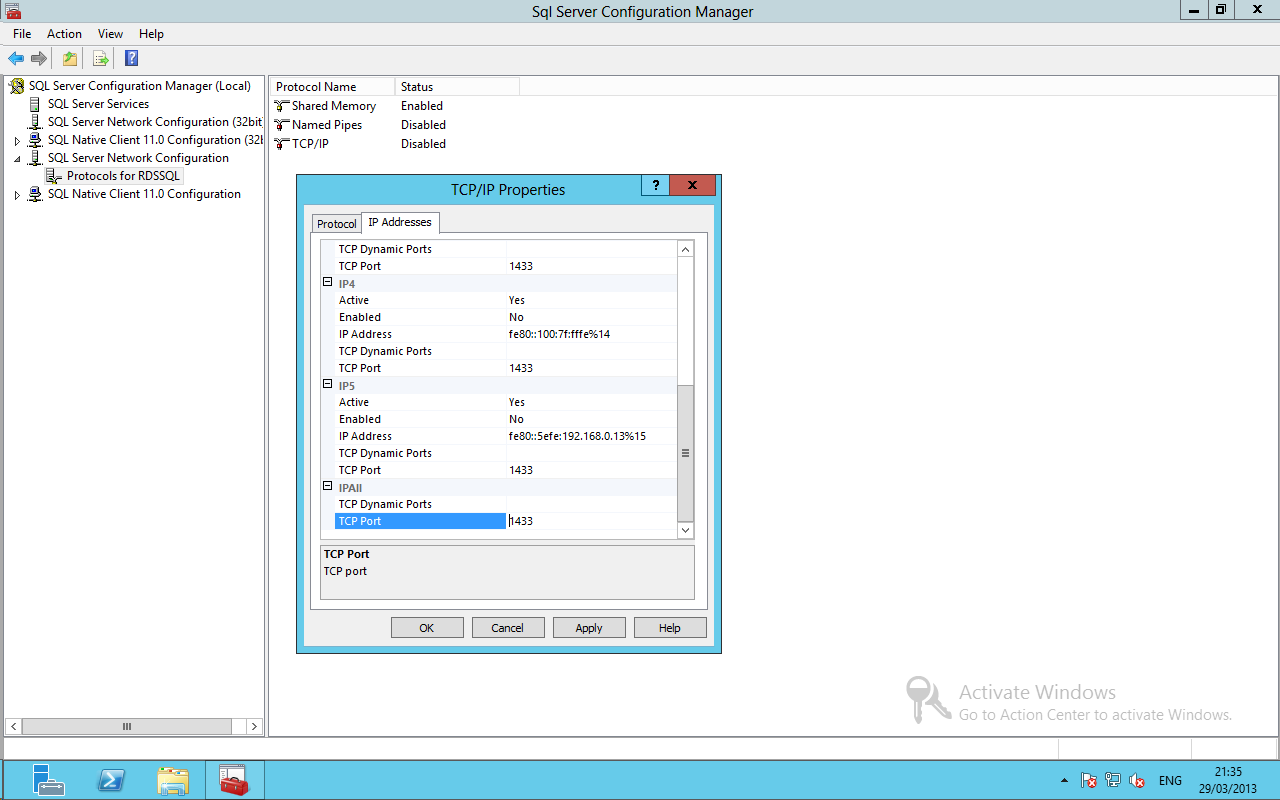Click the Export List toolbar icon
The height and width of the screenshot is (800, 1280).
(100, 58)
